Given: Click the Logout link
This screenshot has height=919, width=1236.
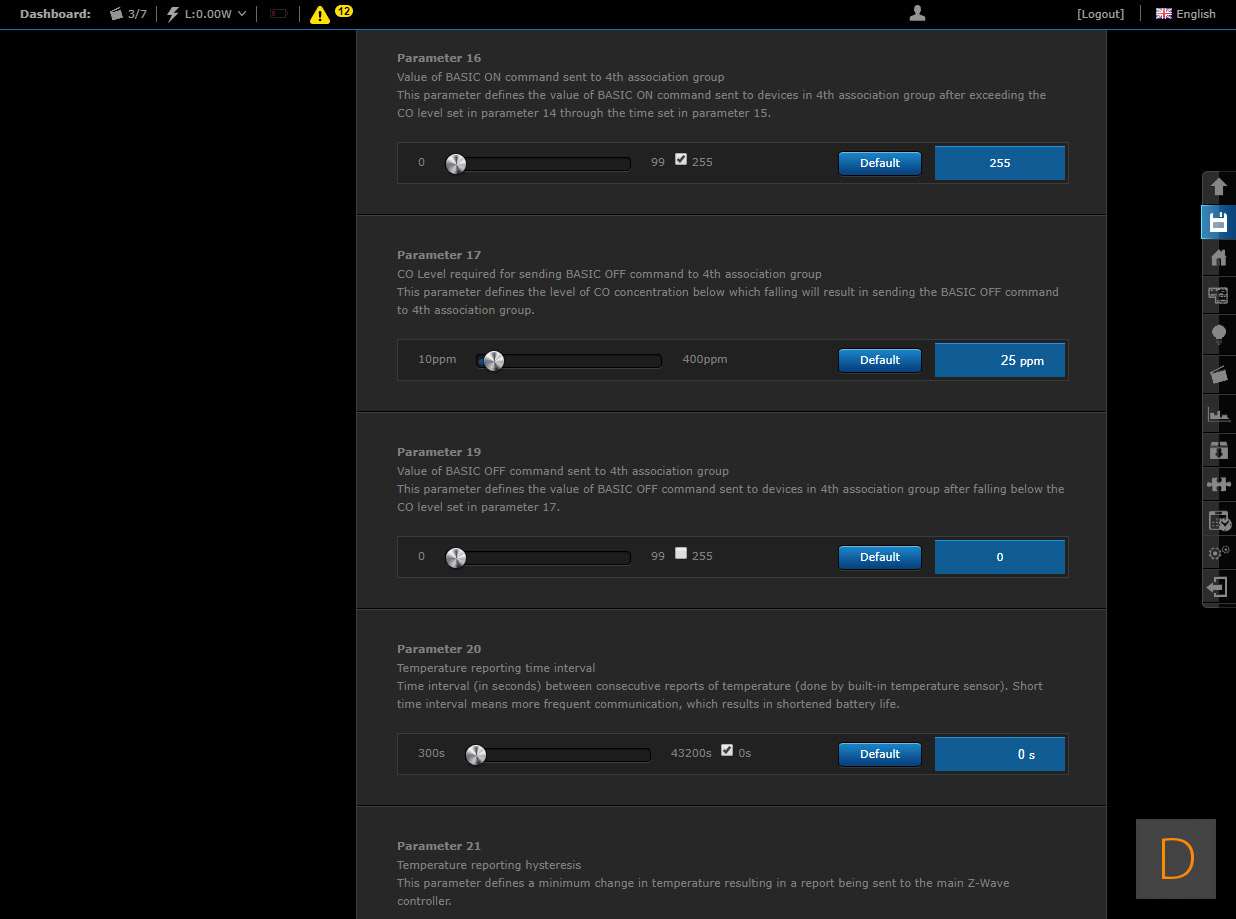Looking at the screenshot, I should coord(1100,14).
